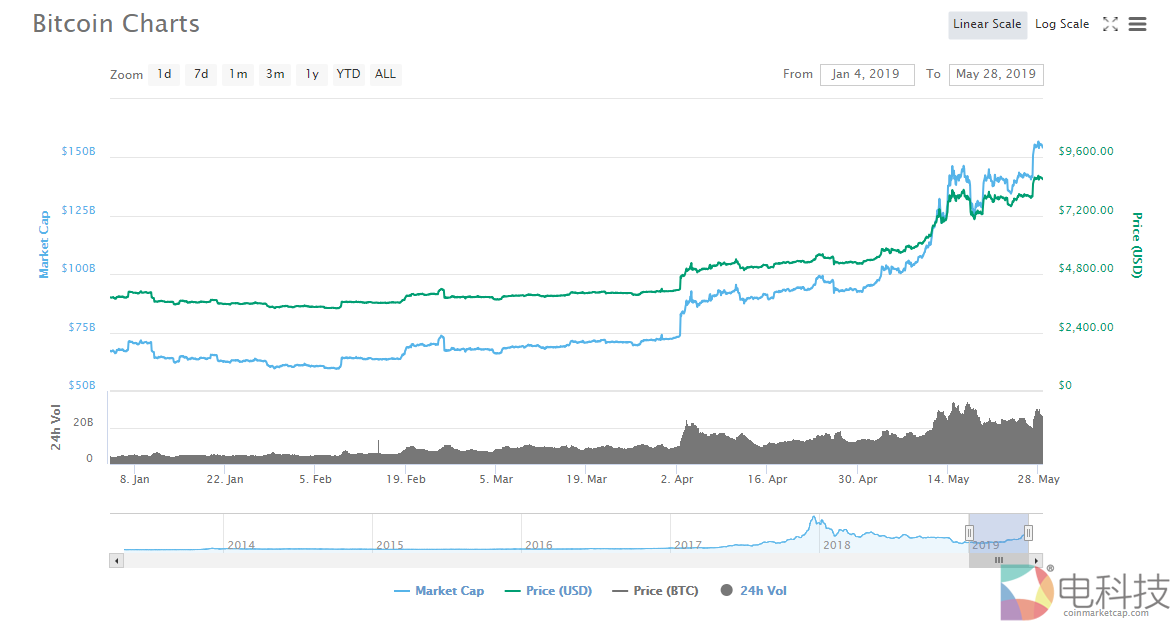This screenshot has width=1174, height=627.
Task: Set zoom to 1m
Action: [x=237, y=74]
